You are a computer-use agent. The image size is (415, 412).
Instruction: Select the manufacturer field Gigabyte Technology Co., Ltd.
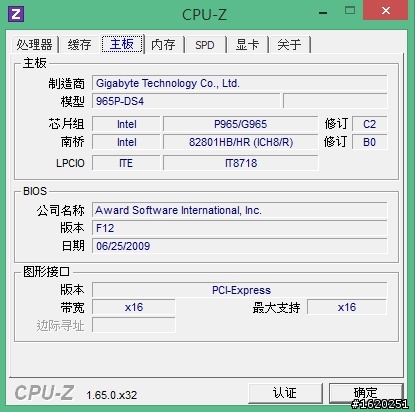[x=240, y=83]
